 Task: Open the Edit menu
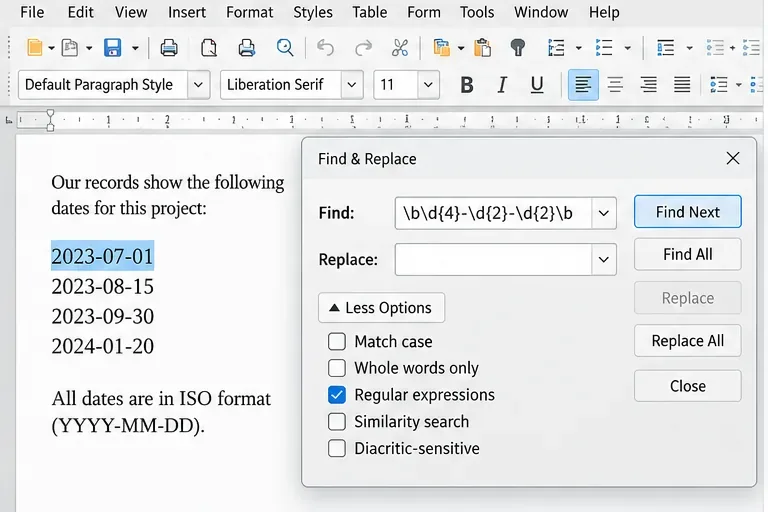tap(80, 12)
